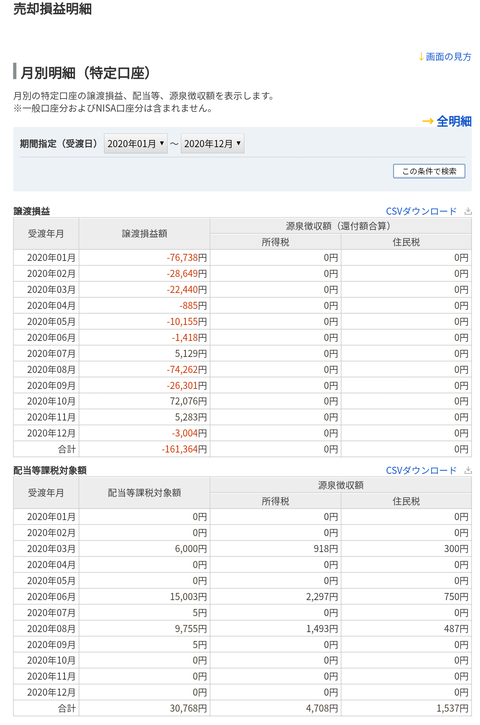Image resolution: width=480 pixels, height=725 pixels.
Task: Open the 画面の見方 help link
Action: pos(448,57)
